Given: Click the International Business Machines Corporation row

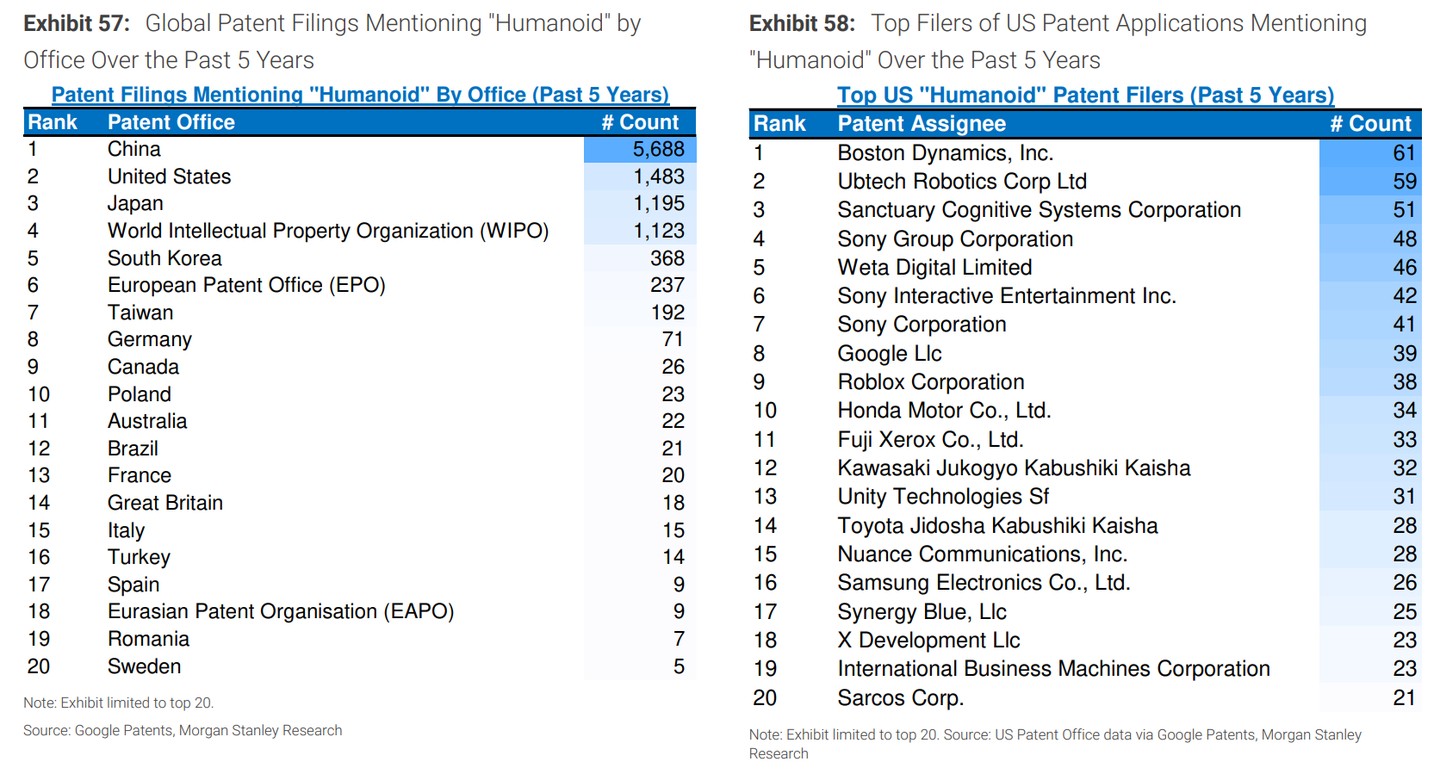Looking at the screenshot, I should (1053, 669).
